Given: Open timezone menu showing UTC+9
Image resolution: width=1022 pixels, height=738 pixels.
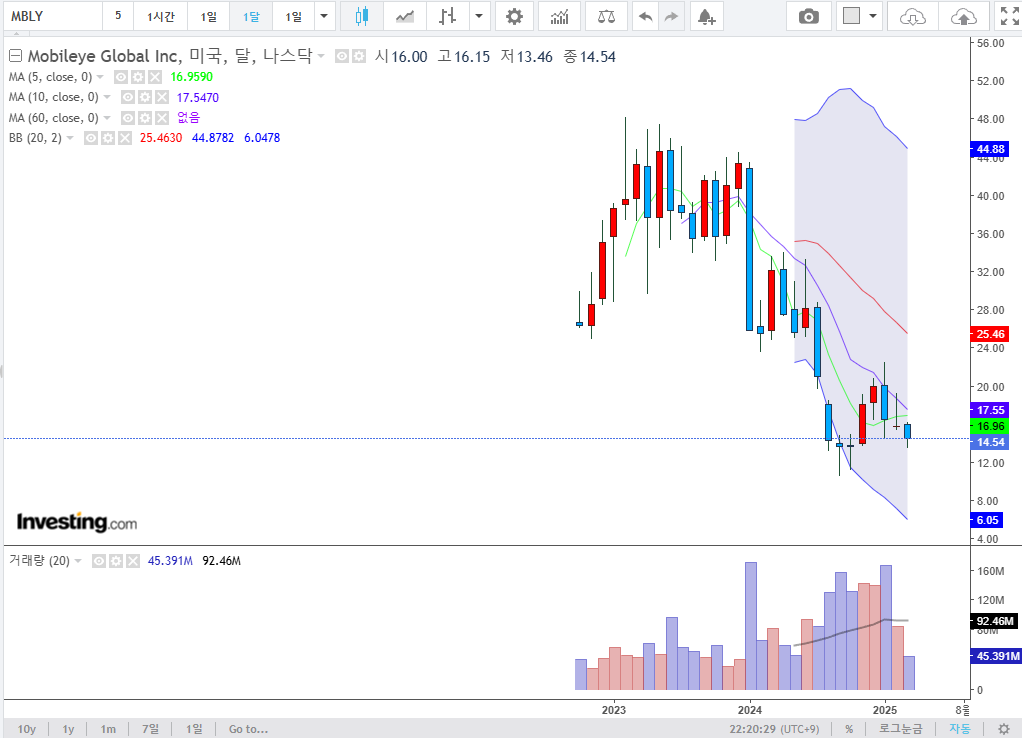Looking at the screenshot, I should [x=774, y=729].
